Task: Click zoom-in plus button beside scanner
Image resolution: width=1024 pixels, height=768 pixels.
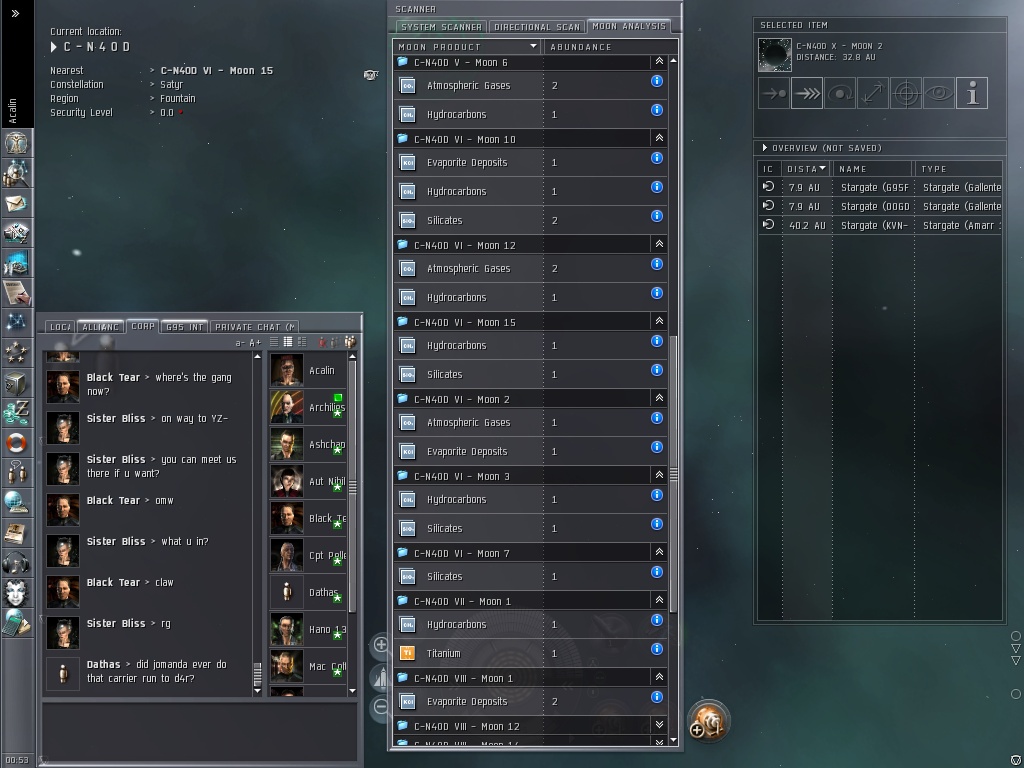Action: [x=381, y=645]
